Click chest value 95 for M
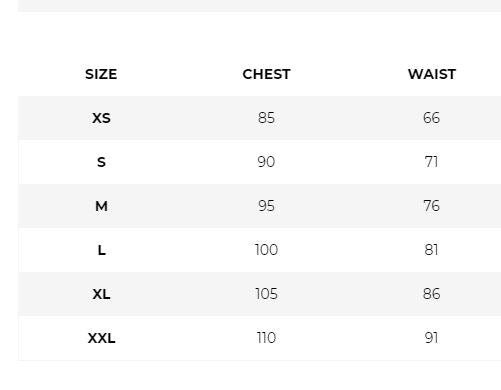Viewport: 501px width, 390px height. click(x=266, y=206)
